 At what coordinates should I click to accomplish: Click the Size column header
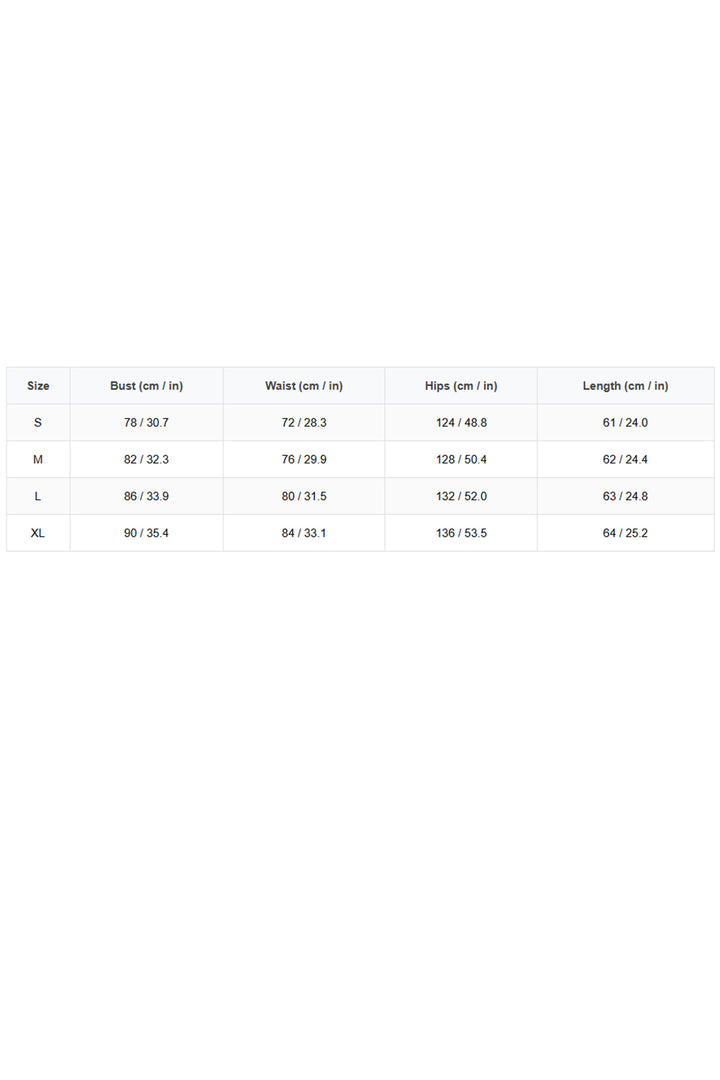click(x=38, y=386)
